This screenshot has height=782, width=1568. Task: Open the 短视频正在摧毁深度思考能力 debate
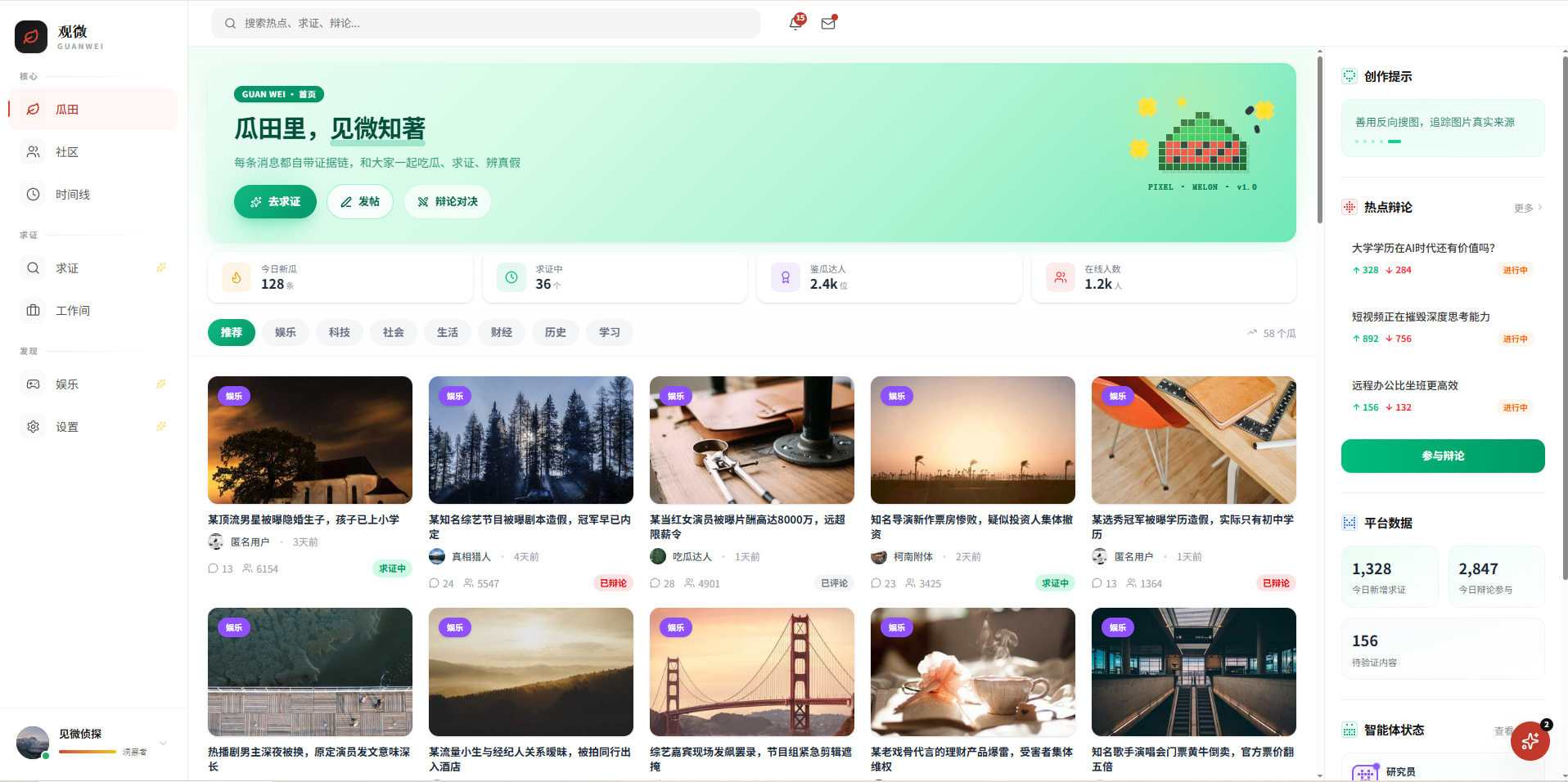1421,317
